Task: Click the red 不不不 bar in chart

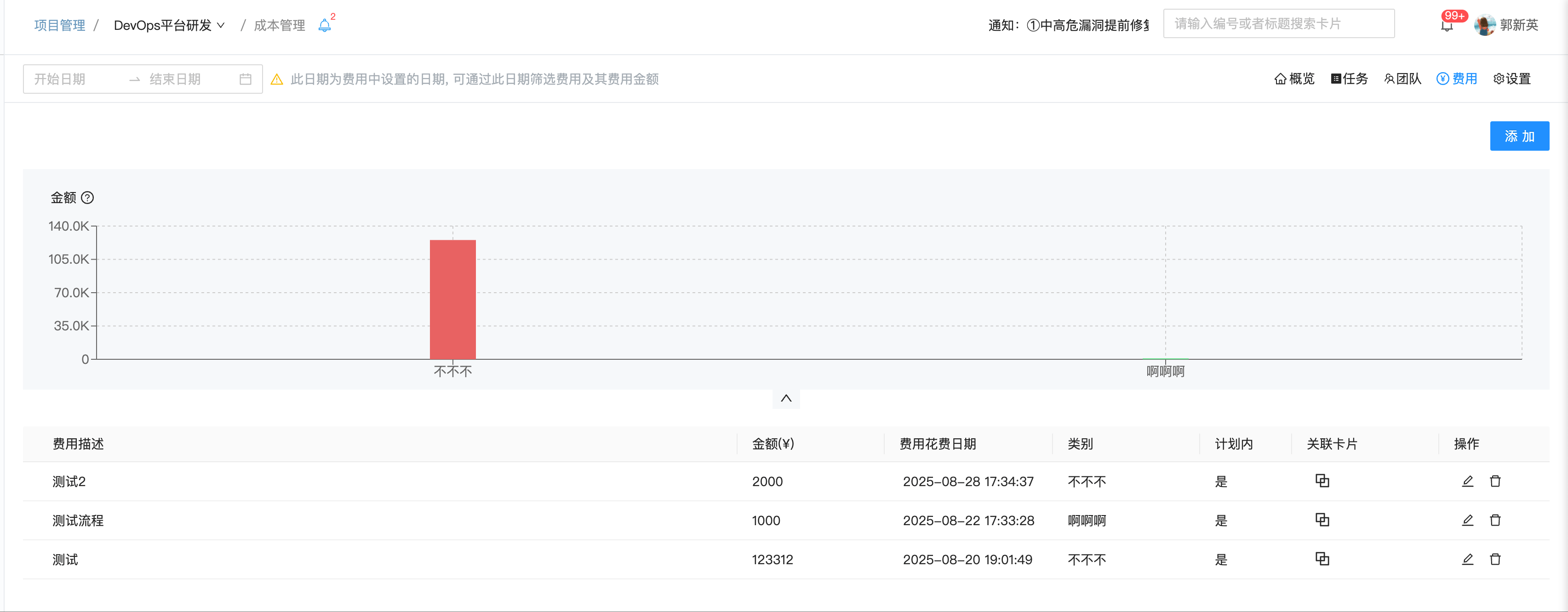Action: 452,299
